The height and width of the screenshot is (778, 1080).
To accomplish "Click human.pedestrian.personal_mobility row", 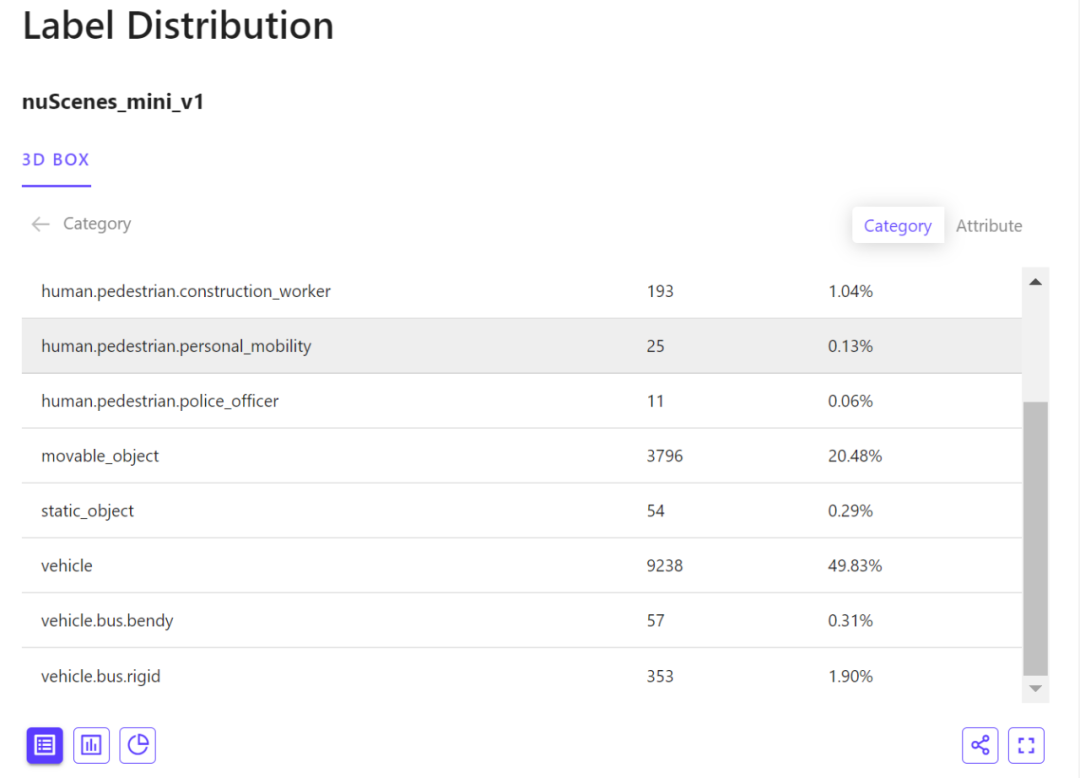I will click(x=176, y=346).
